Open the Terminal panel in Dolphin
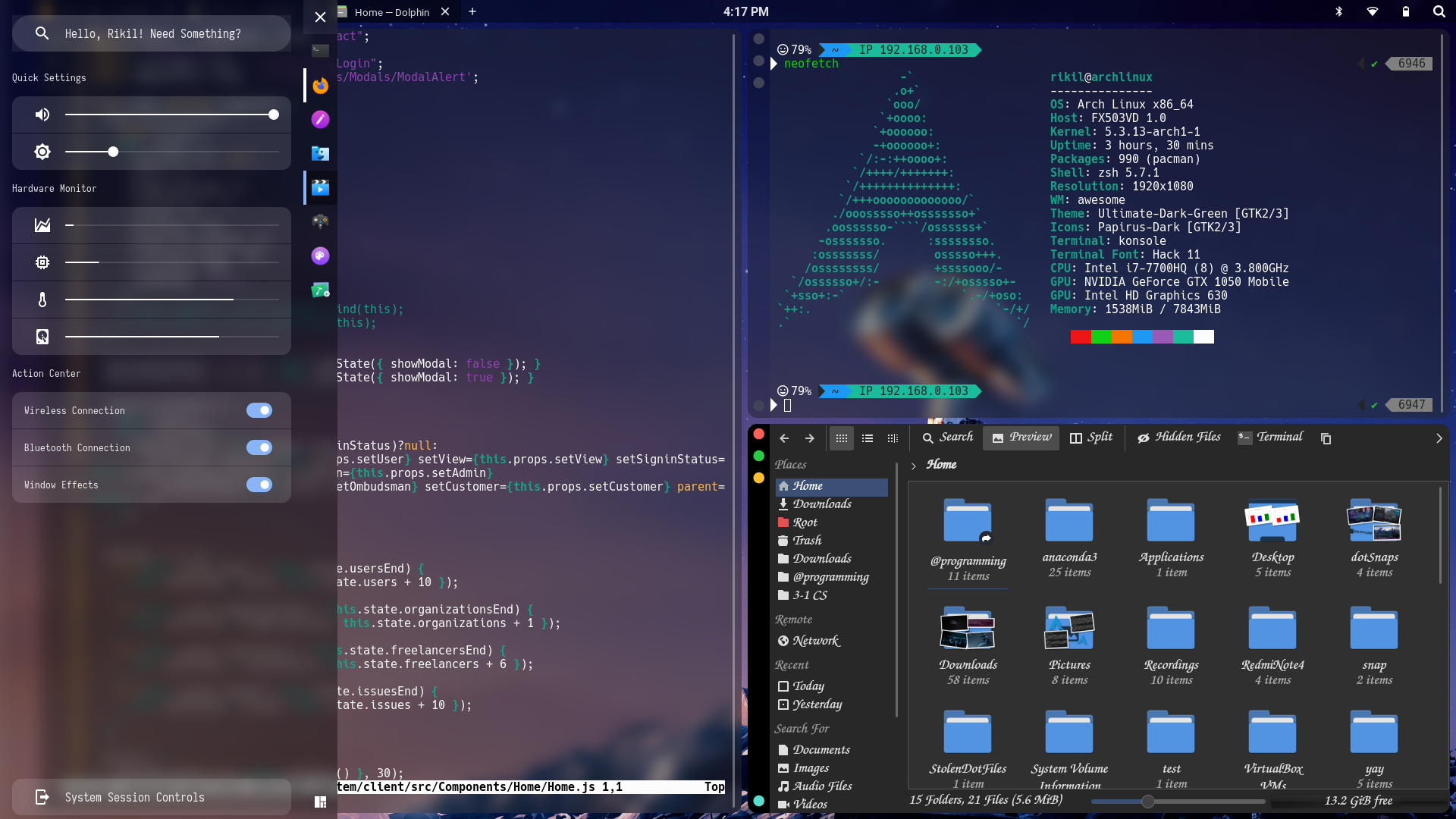The image size is (1456, 819). pos(1270,438)
